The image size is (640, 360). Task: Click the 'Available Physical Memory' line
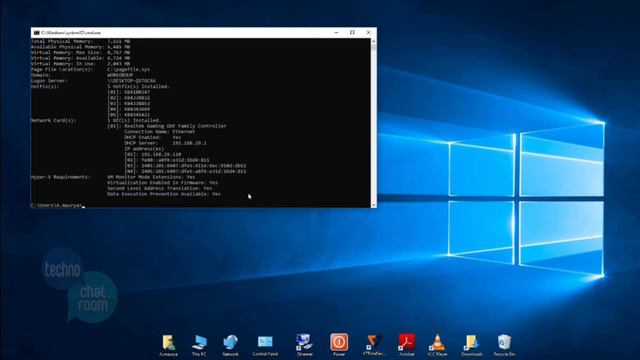point(80,47)
